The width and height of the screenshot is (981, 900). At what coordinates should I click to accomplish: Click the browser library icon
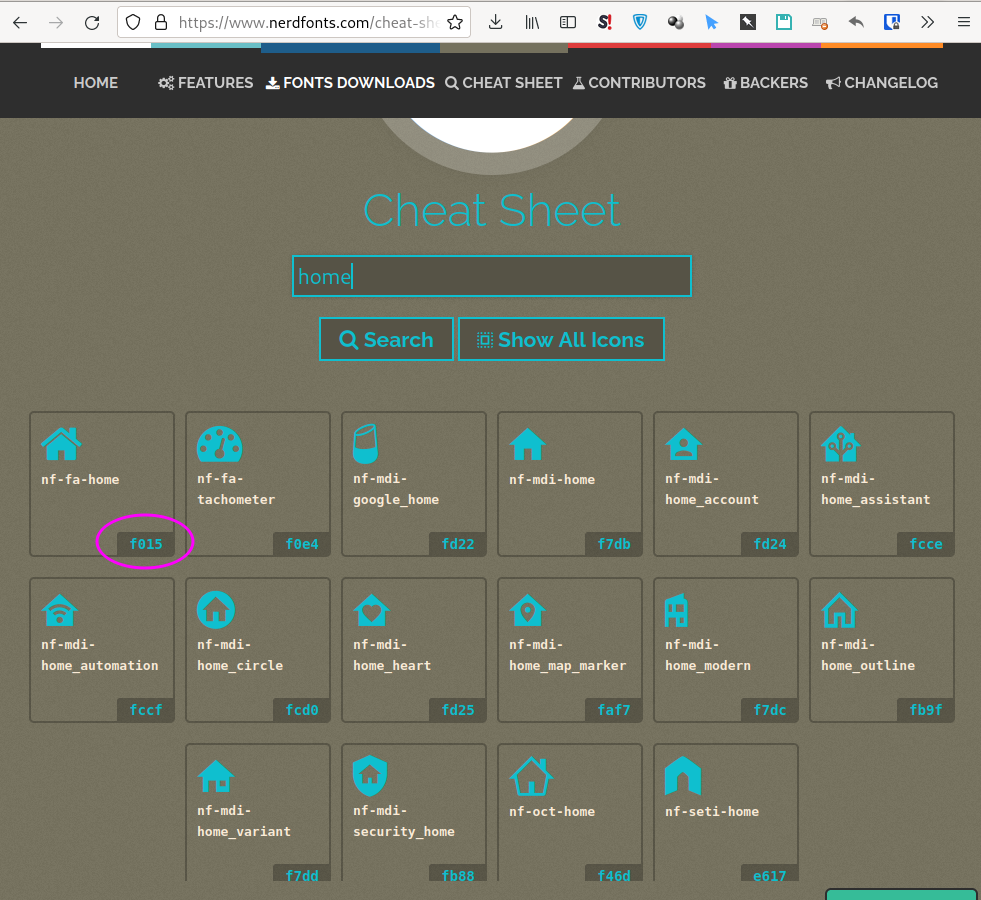(x=532, y=21)
